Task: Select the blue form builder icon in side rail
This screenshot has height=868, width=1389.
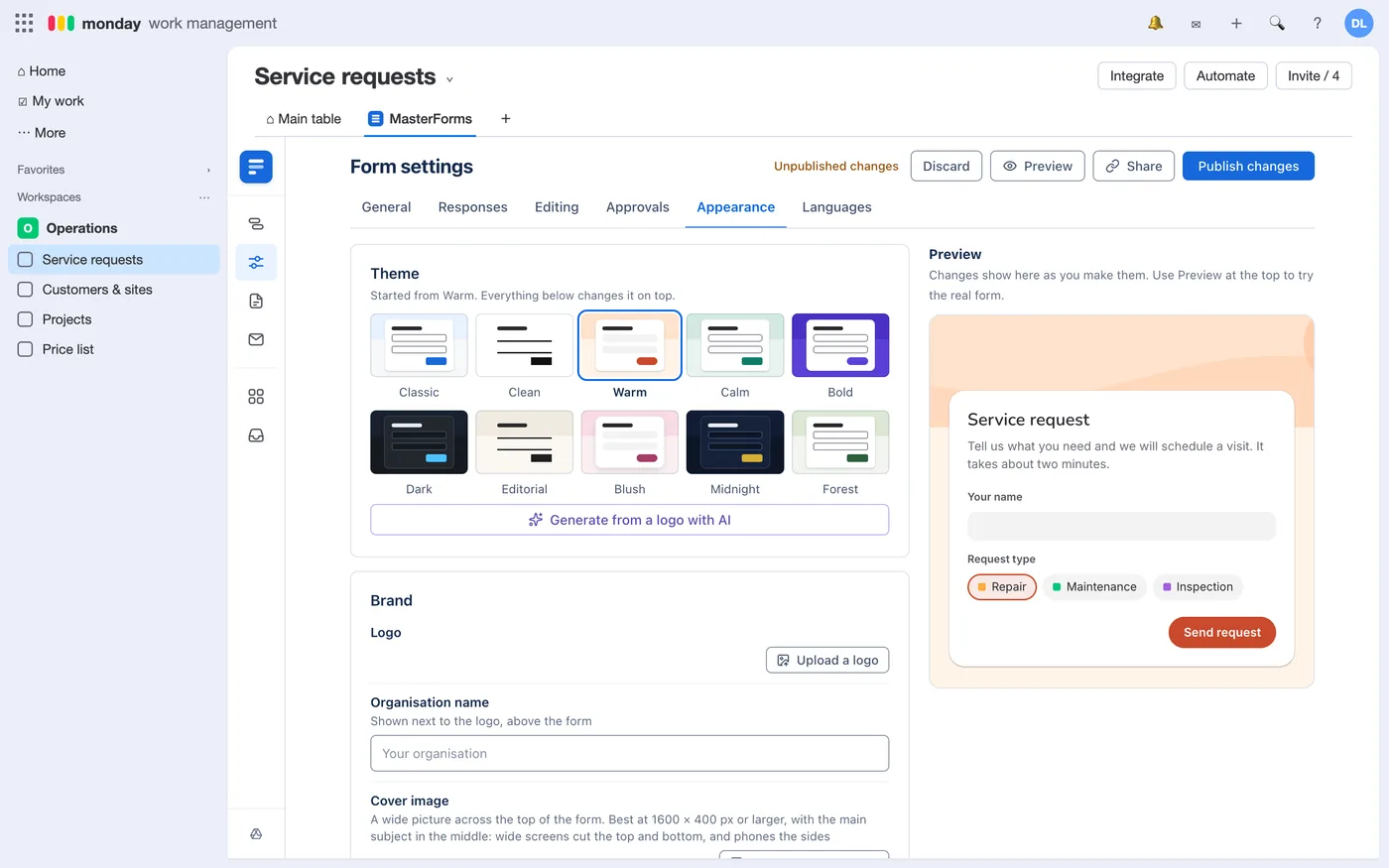Action: pyautogui.click(x=256, y=167)
